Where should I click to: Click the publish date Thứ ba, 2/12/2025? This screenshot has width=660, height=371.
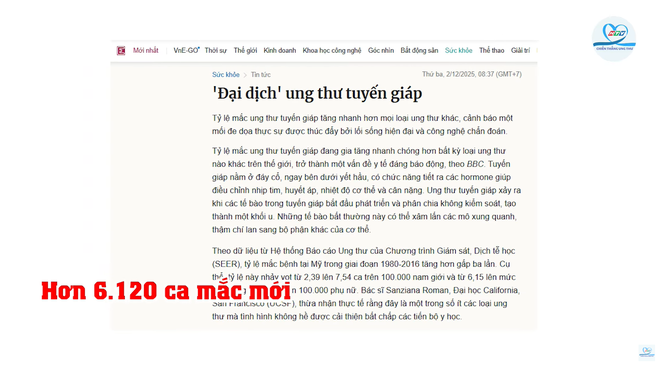[x=449, y=74]
